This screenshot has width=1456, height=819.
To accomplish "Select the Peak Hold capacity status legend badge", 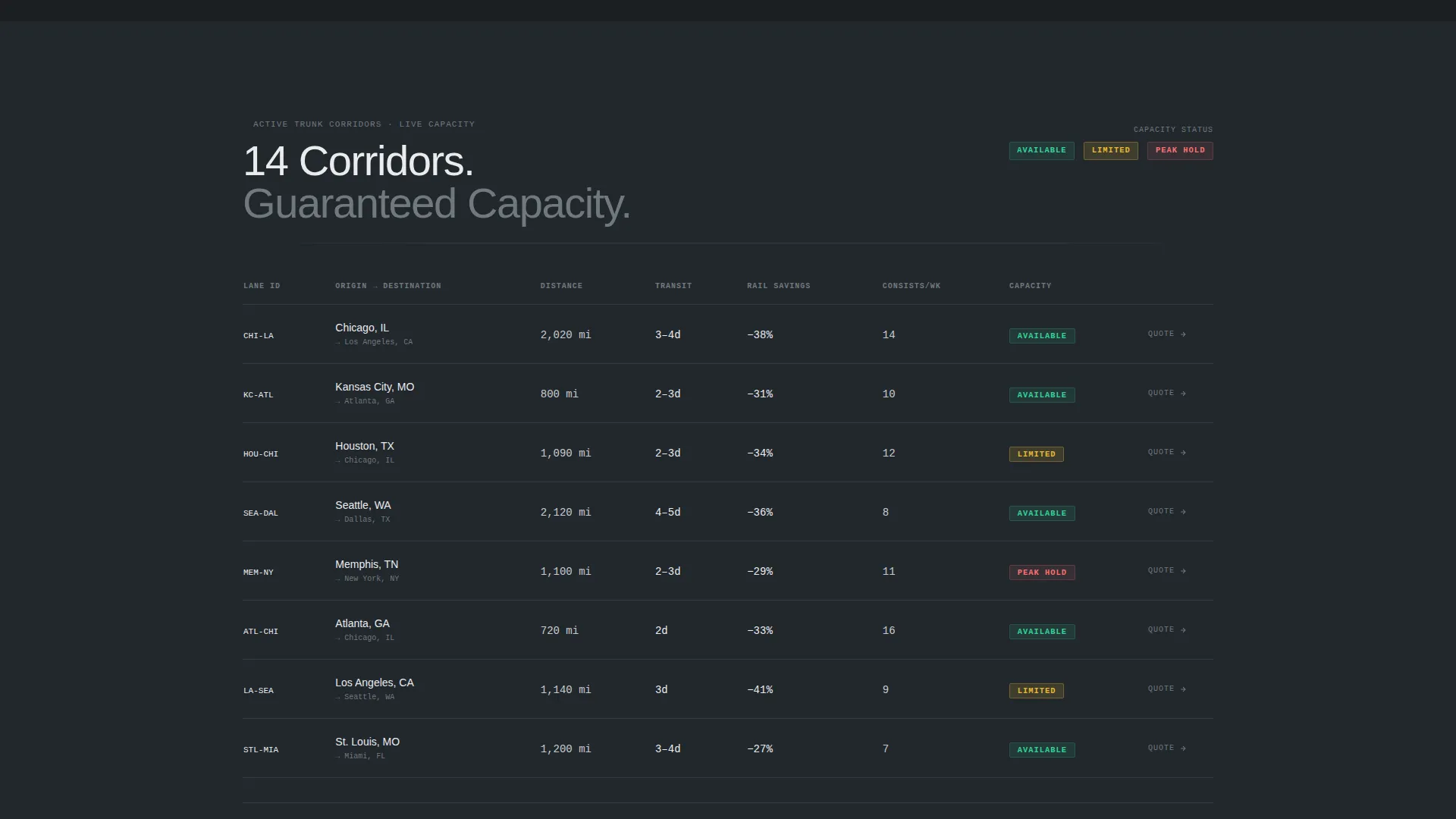I will point(1180,150).
